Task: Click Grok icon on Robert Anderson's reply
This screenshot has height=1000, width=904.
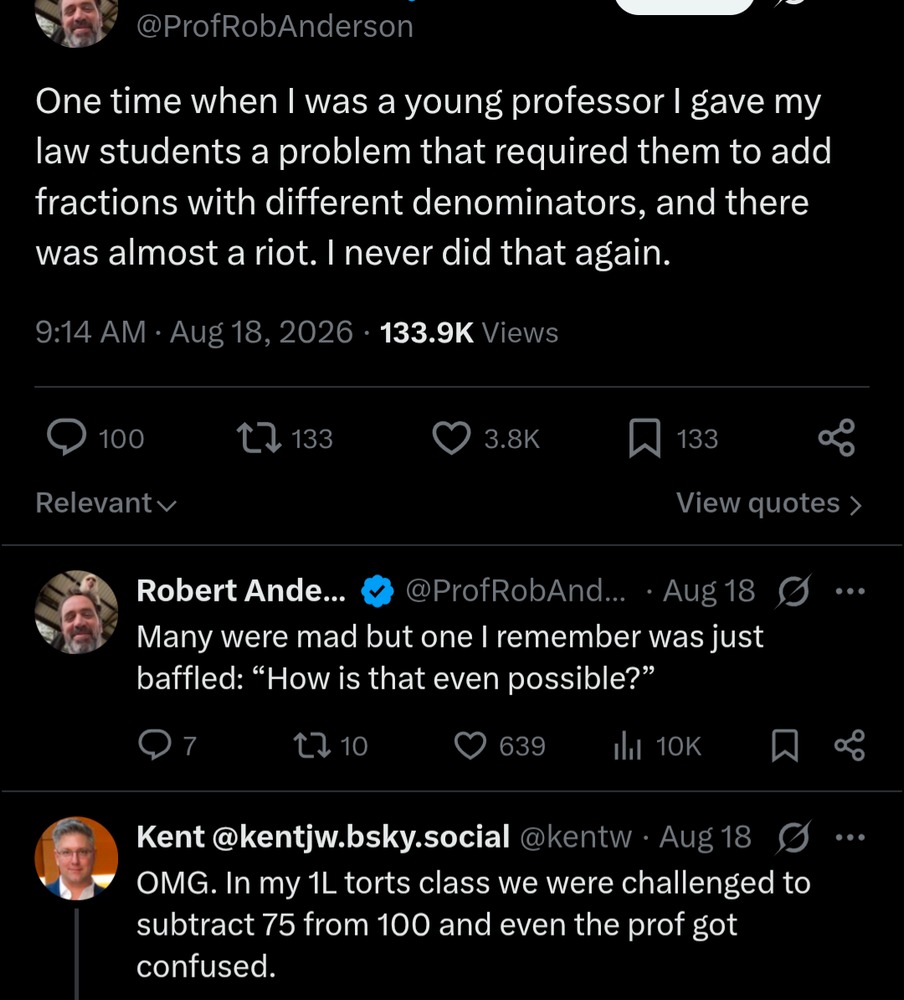Action: pyautogui.click(x=794, y=591)
